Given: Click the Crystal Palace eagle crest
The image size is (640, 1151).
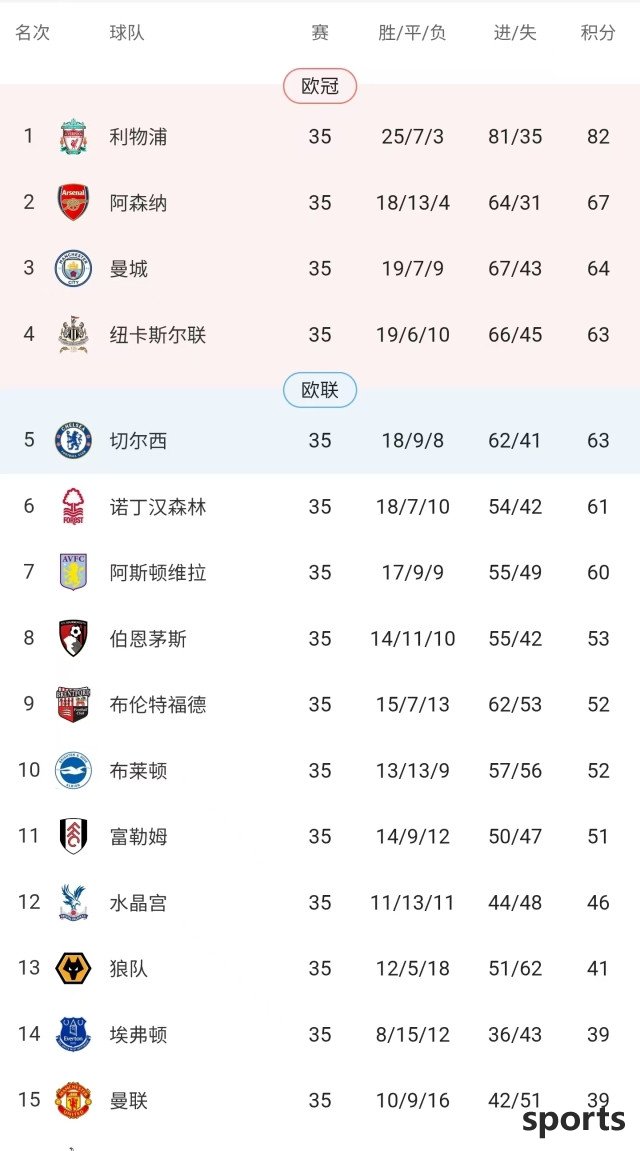Looking at the screenshot, I should (73, 903).
